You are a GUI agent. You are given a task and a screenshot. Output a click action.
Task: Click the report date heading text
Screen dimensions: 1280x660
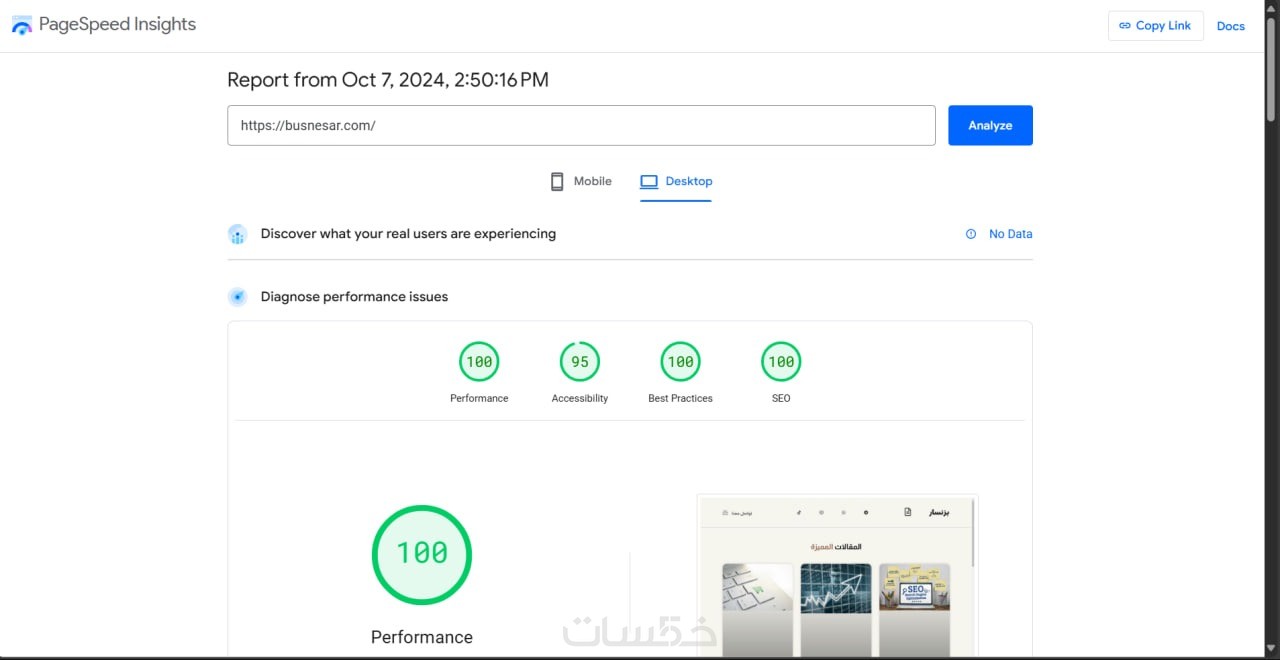(388, 80)
